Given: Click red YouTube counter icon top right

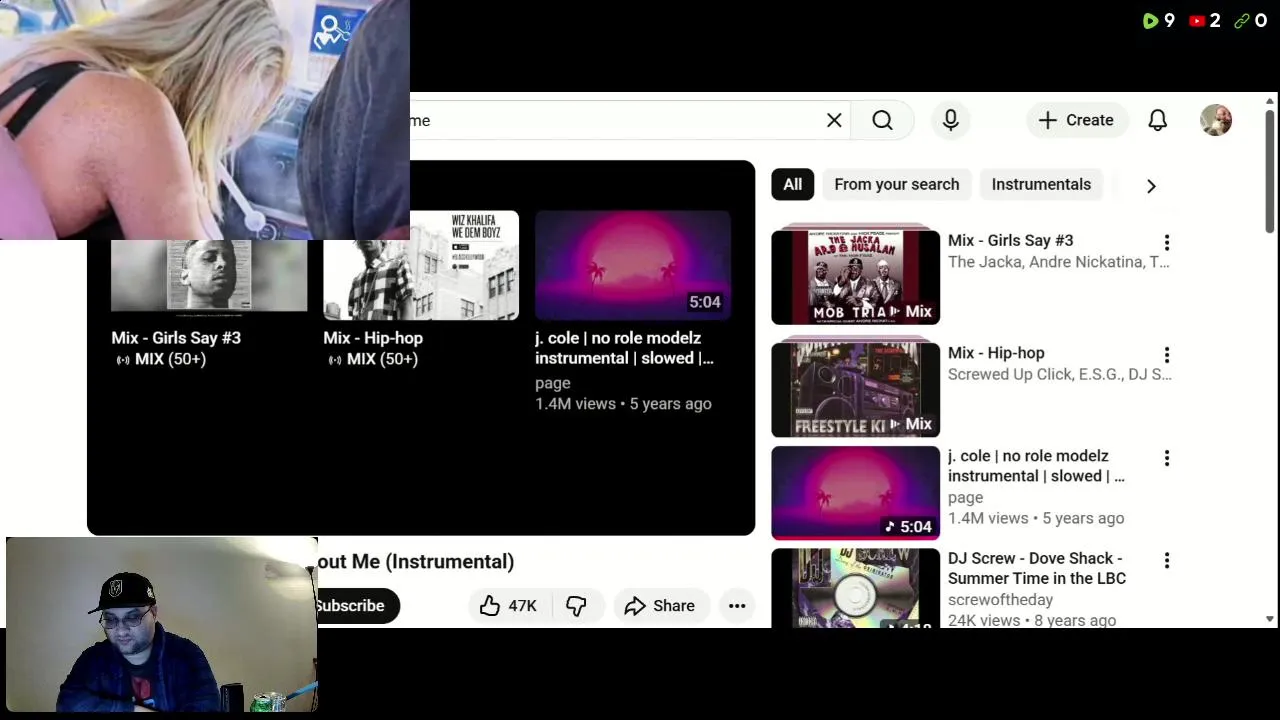Looking at the screenshot, I should pyautogui.click(x=1197, y=21).
